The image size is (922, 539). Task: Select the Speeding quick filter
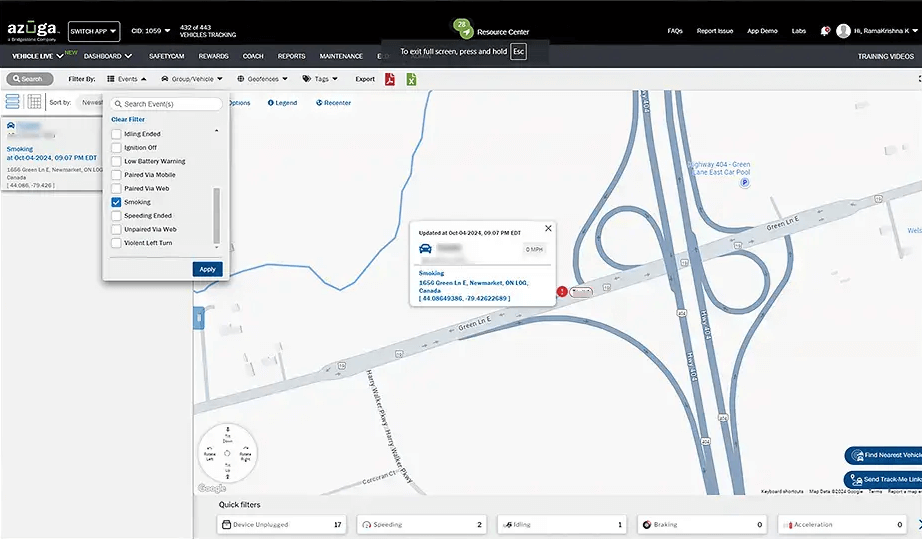point(422,524)
